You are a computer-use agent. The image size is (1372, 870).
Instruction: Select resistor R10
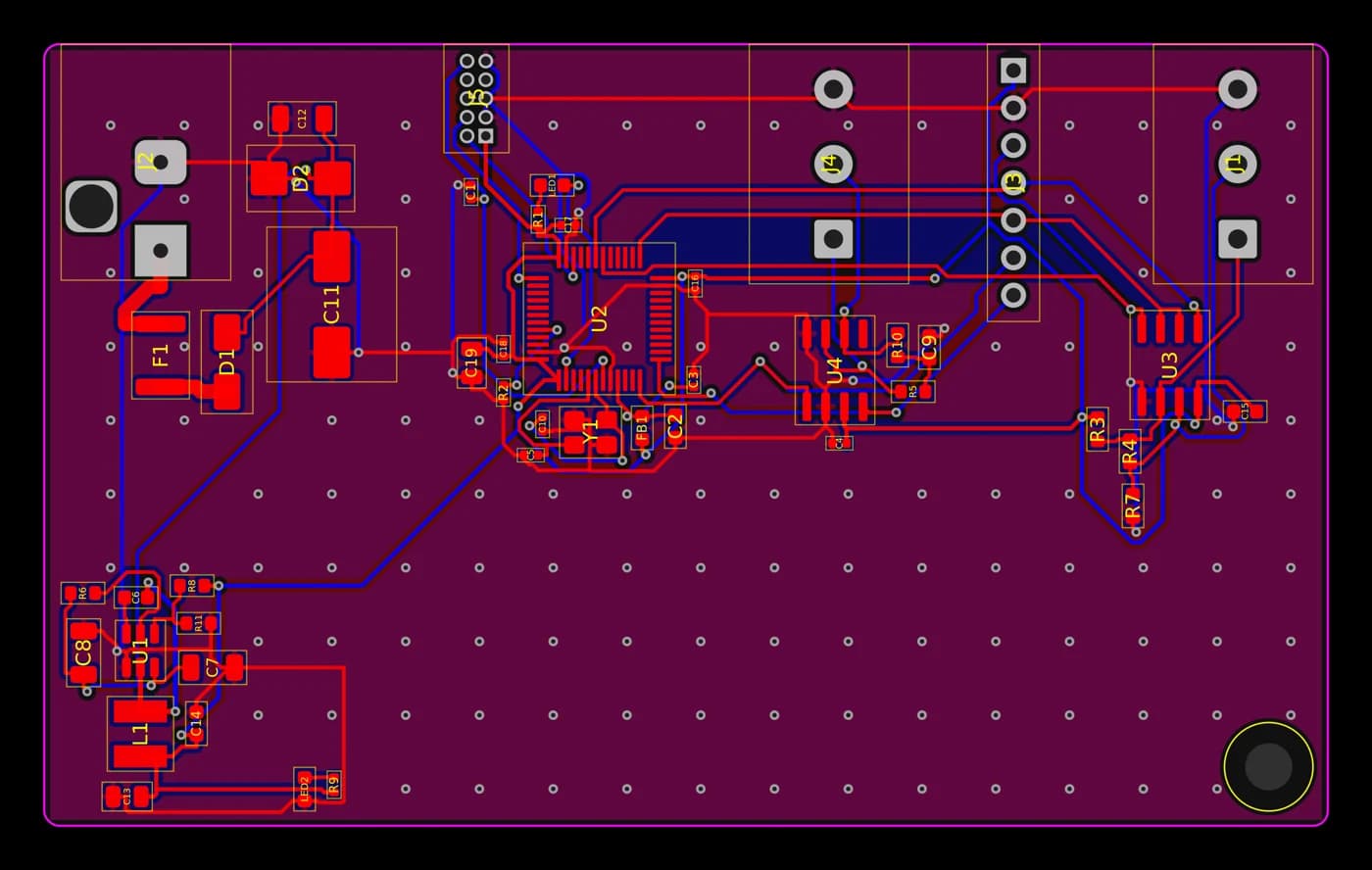click(898, 345)
